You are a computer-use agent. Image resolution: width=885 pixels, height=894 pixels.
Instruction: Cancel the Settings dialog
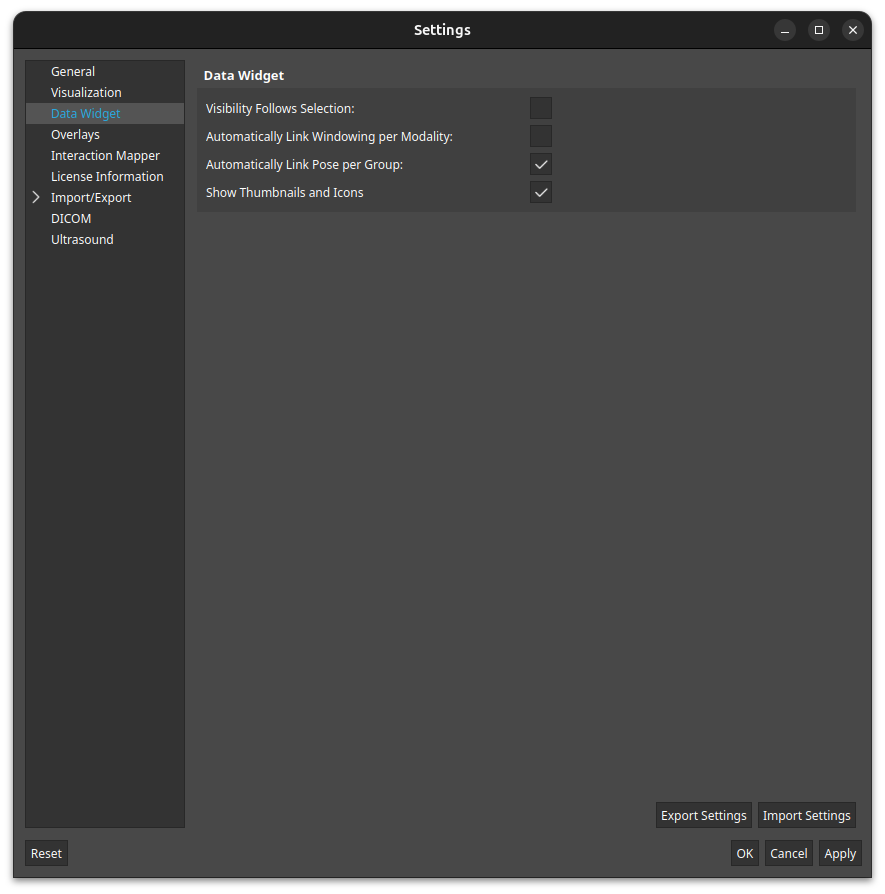point(789,854)
